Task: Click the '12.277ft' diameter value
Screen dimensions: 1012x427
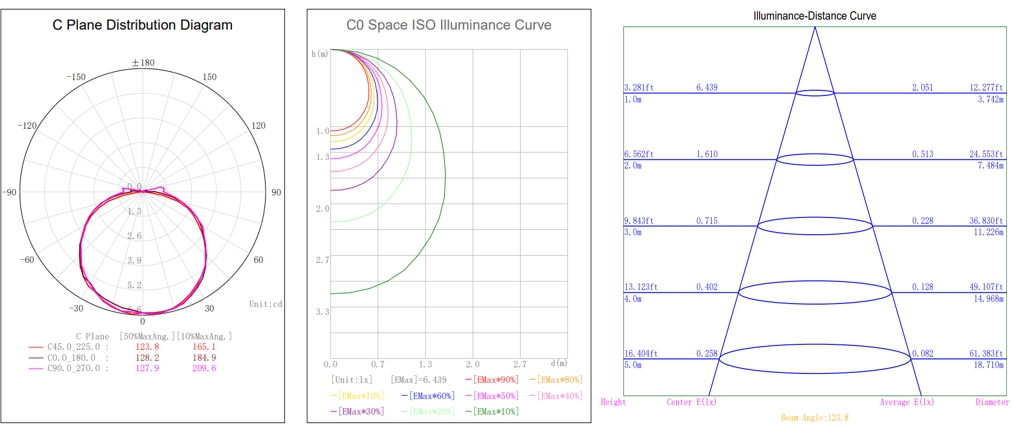Action: [x=987, y=87]
